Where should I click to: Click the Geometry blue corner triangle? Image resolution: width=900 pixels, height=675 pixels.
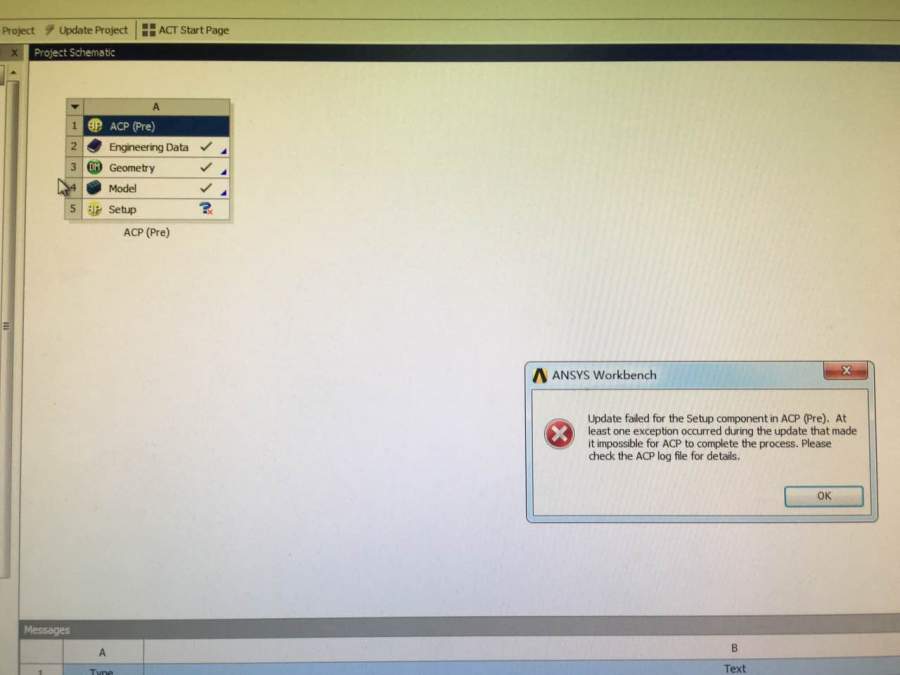click(x=224, y=172)
